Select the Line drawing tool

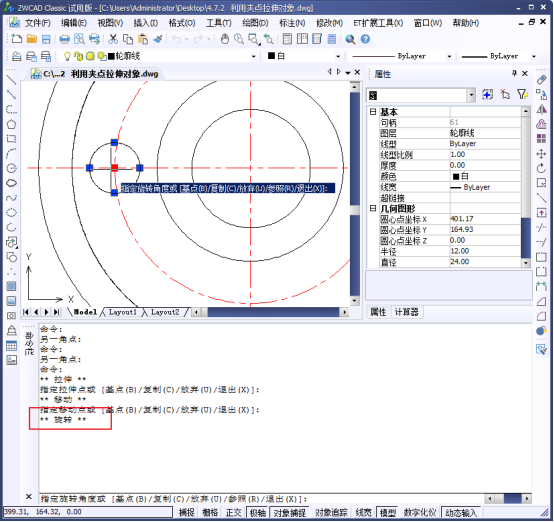point(12,80)
